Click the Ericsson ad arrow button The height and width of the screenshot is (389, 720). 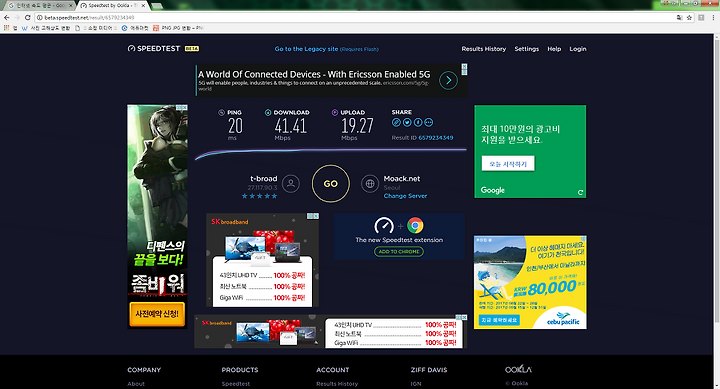448,81
